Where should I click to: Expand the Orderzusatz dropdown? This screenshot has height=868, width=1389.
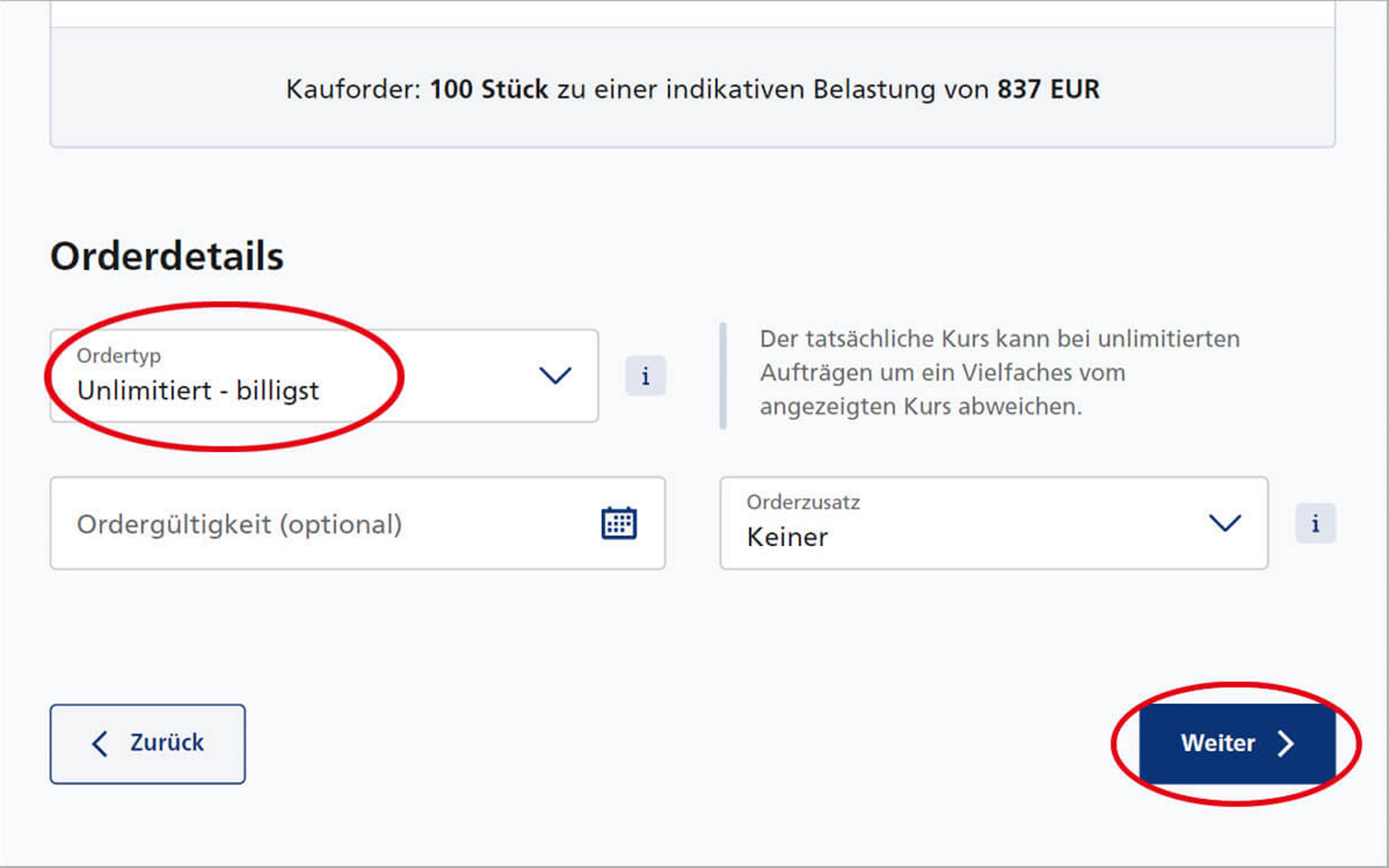994,523
